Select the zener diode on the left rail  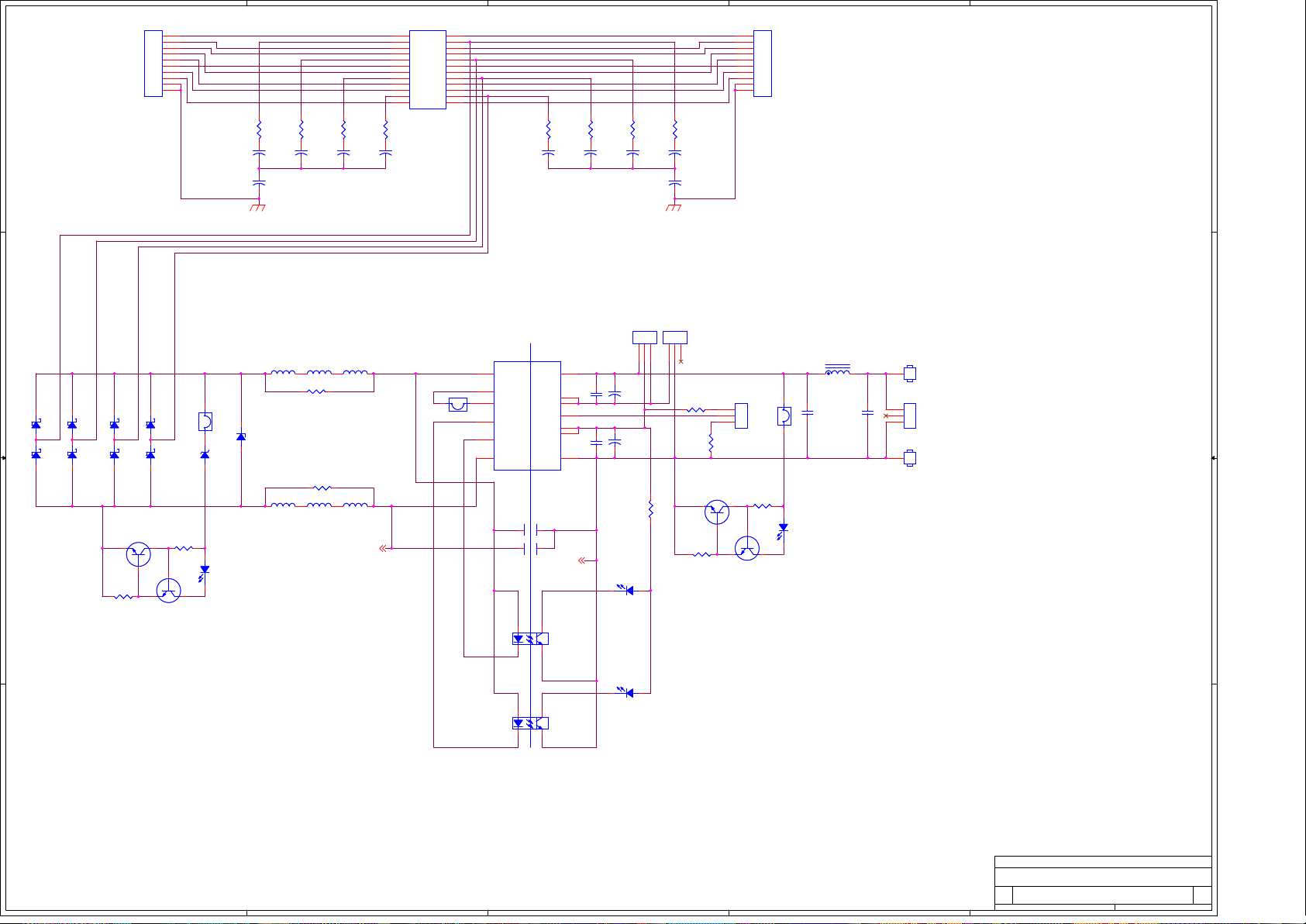tap(205, 454)
